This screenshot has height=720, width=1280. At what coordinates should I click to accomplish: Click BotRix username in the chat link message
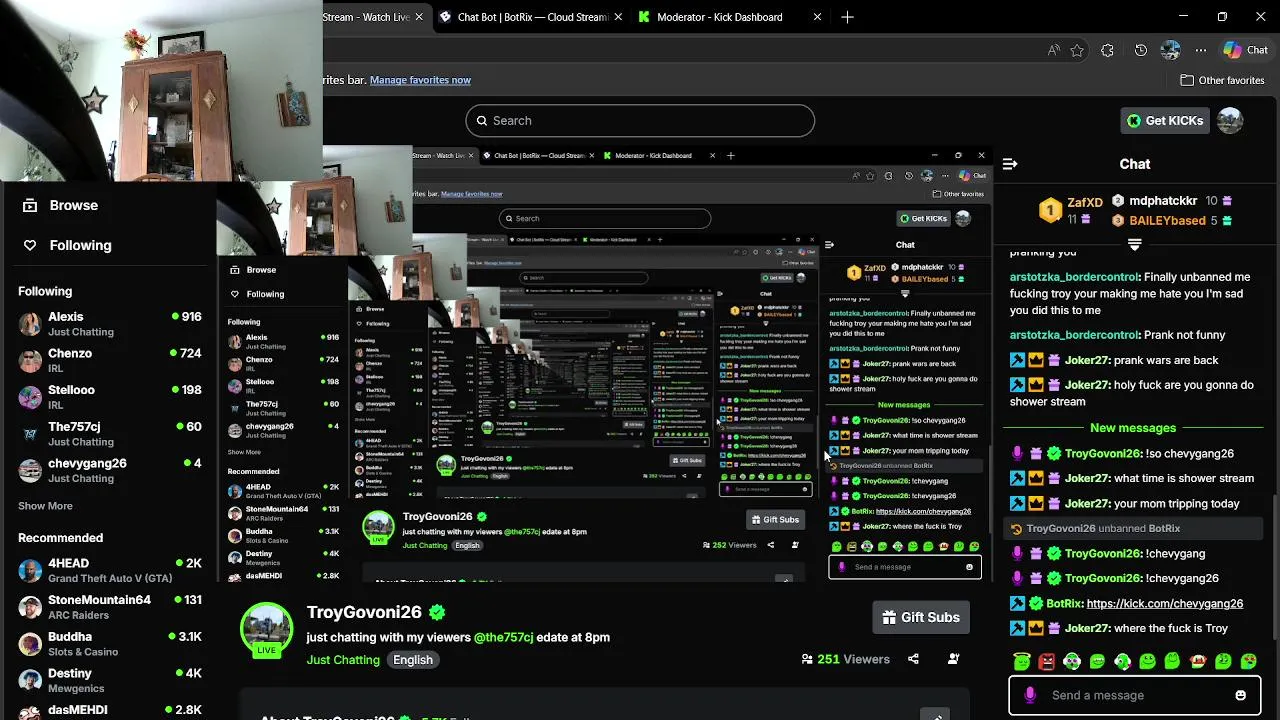click(x=1063, y=603)
